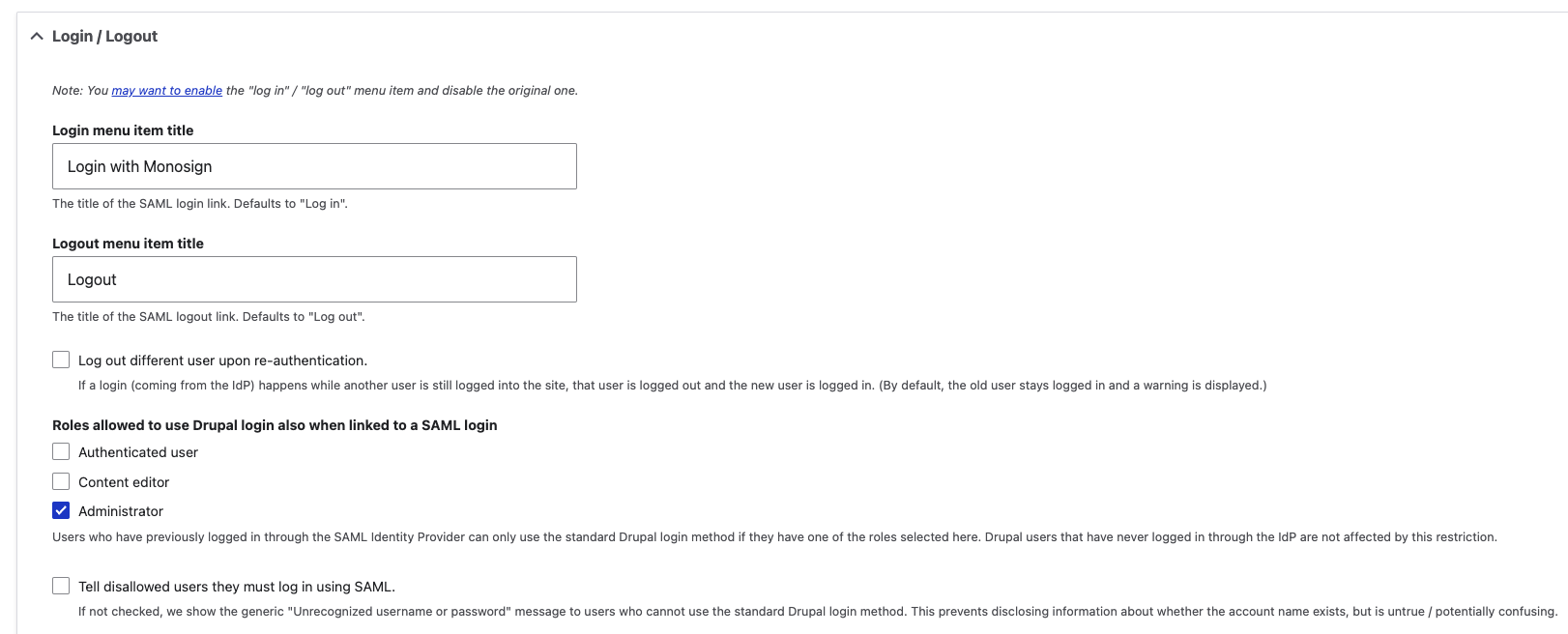The height and width of the screenshot is (634, 1568).
Task: Click the "Login / Logout" section heading
Action: (x=103, y=36)
